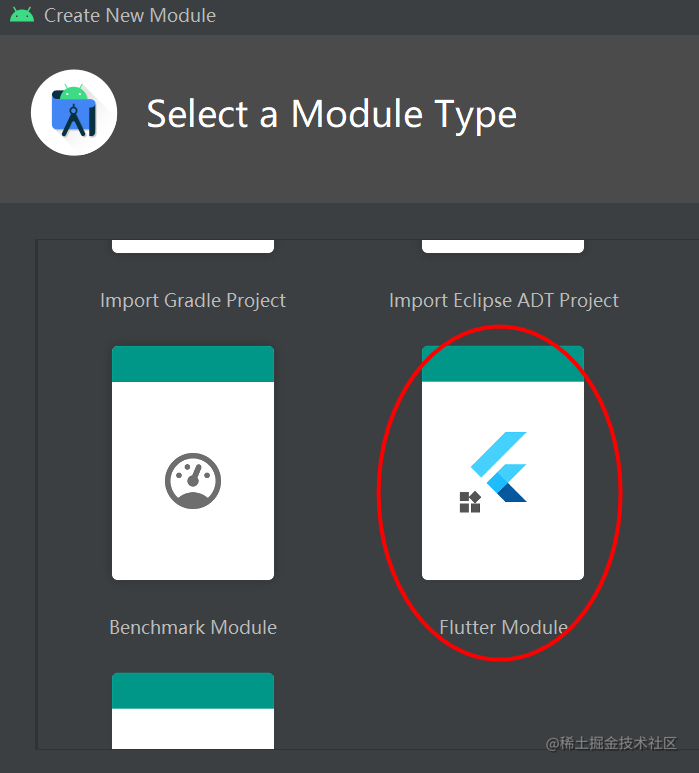The image size is (699, 773).
Task: Click the white body of Flutter card
Action: 503,481
